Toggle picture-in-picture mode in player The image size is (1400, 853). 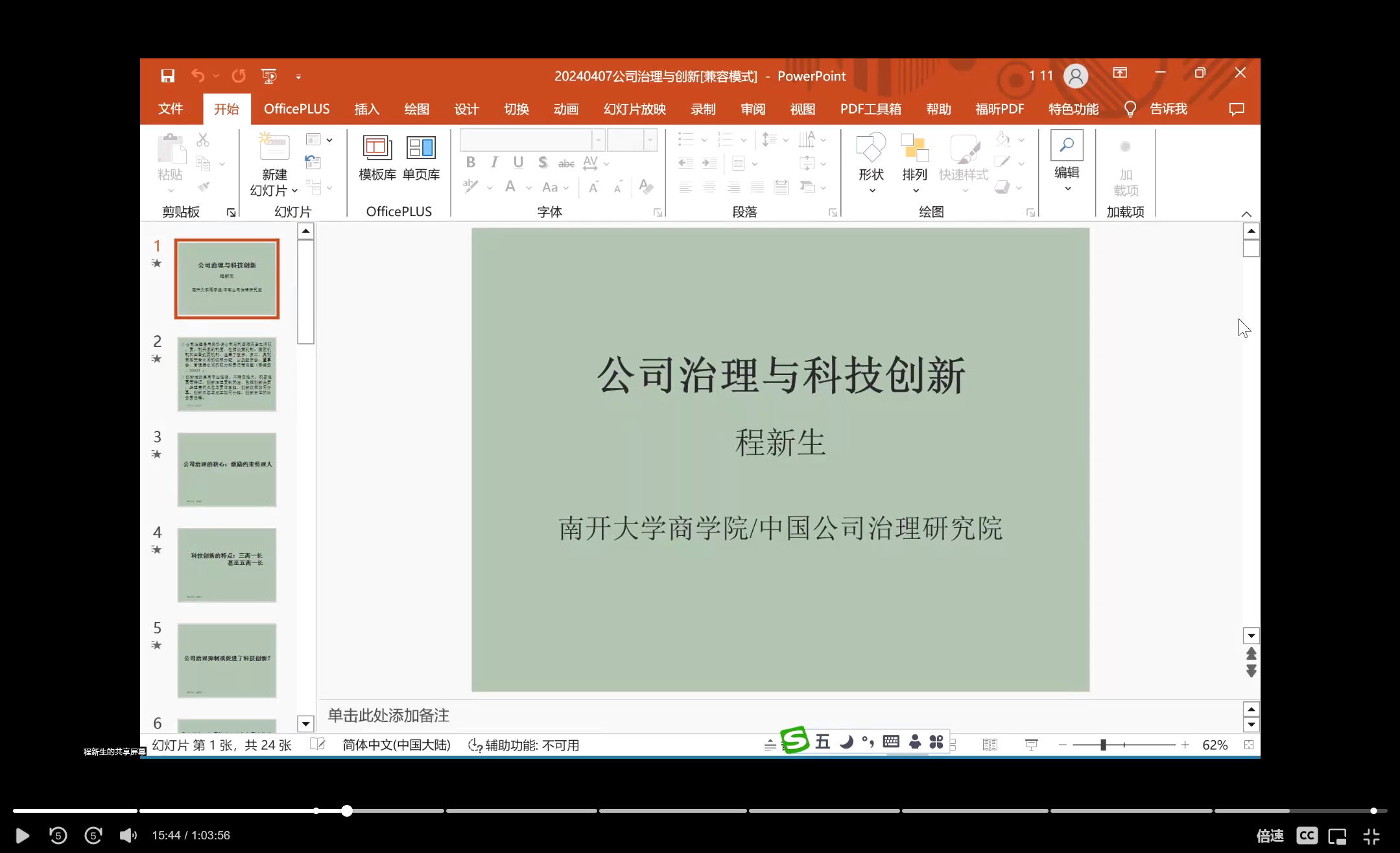tap(1337, 836)
